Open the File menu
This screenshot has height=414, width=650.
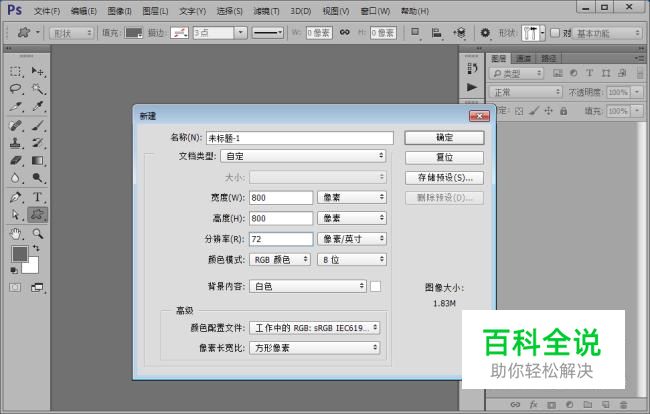tap(47, 11)
